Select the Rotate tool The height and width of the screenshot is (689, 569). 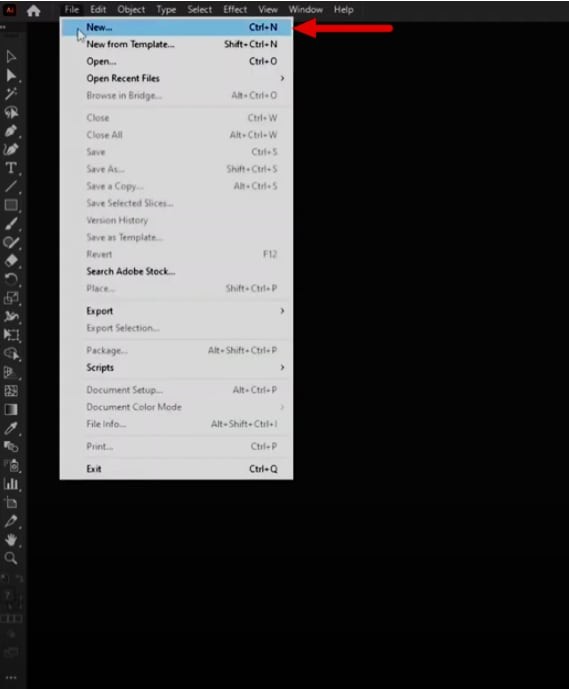[x=11, y=279]
